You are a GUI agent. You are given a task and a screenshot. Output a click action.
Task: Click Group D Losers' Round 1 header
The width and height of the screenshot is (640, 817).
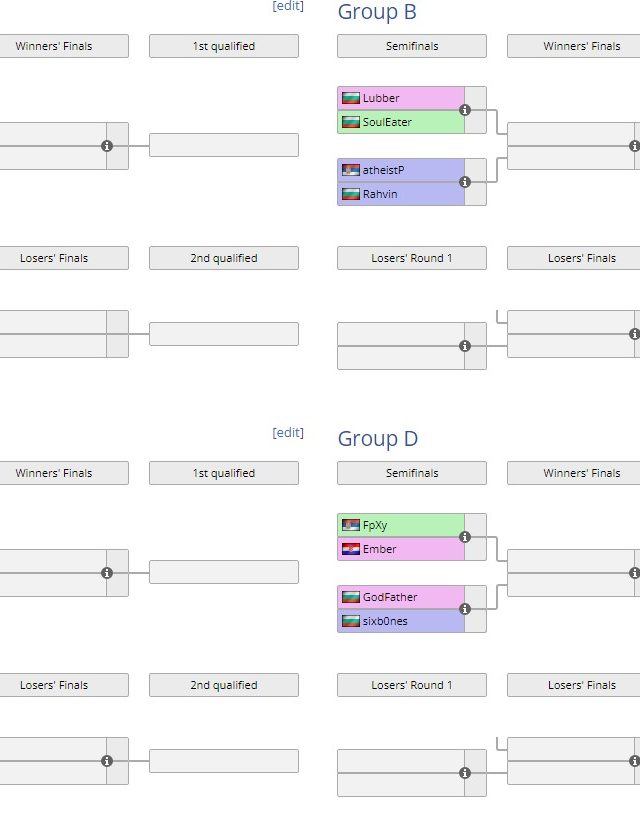tap(412, 685)
